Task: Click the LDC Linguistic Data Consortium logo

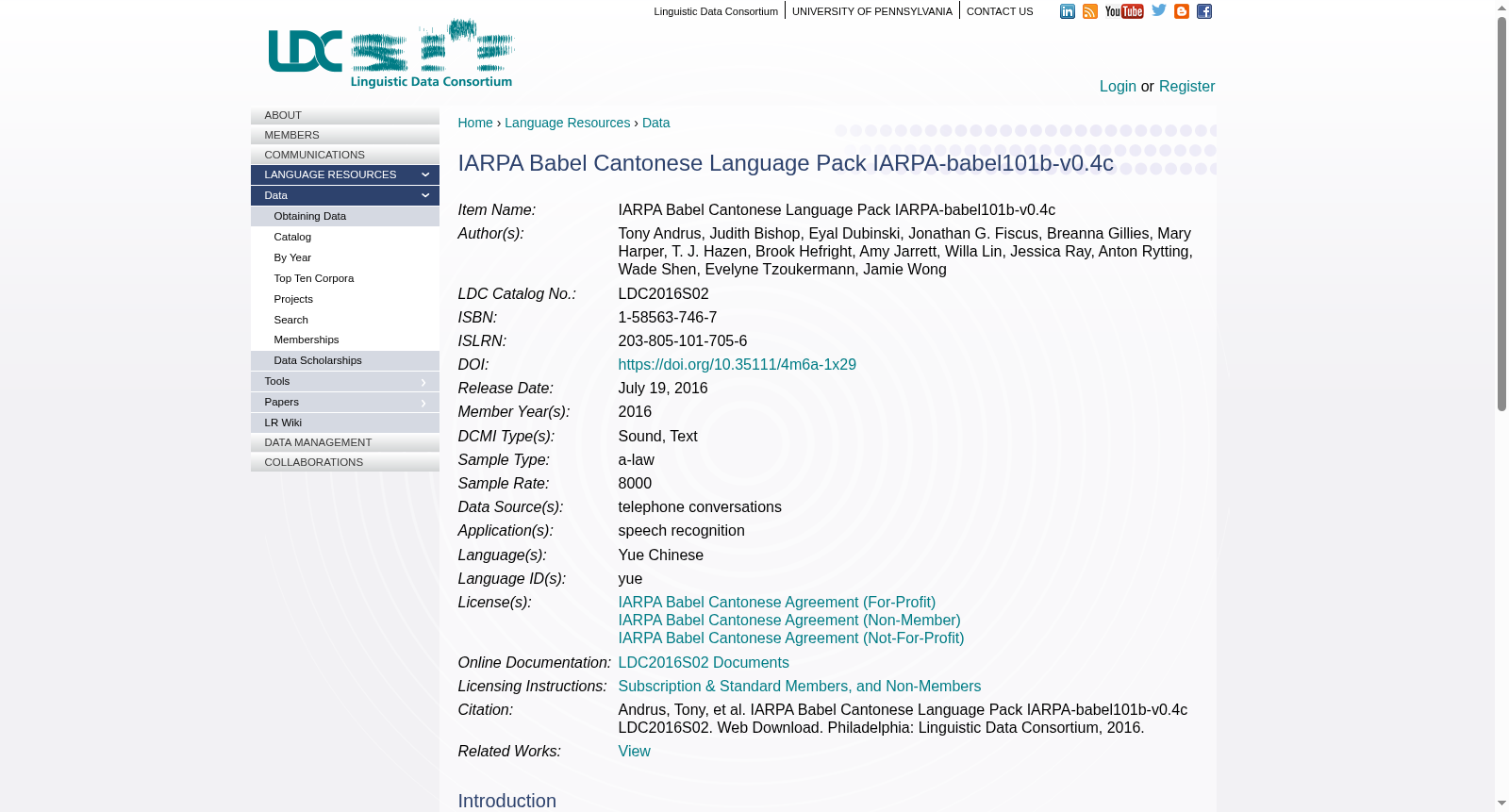Action: [391, 54]
